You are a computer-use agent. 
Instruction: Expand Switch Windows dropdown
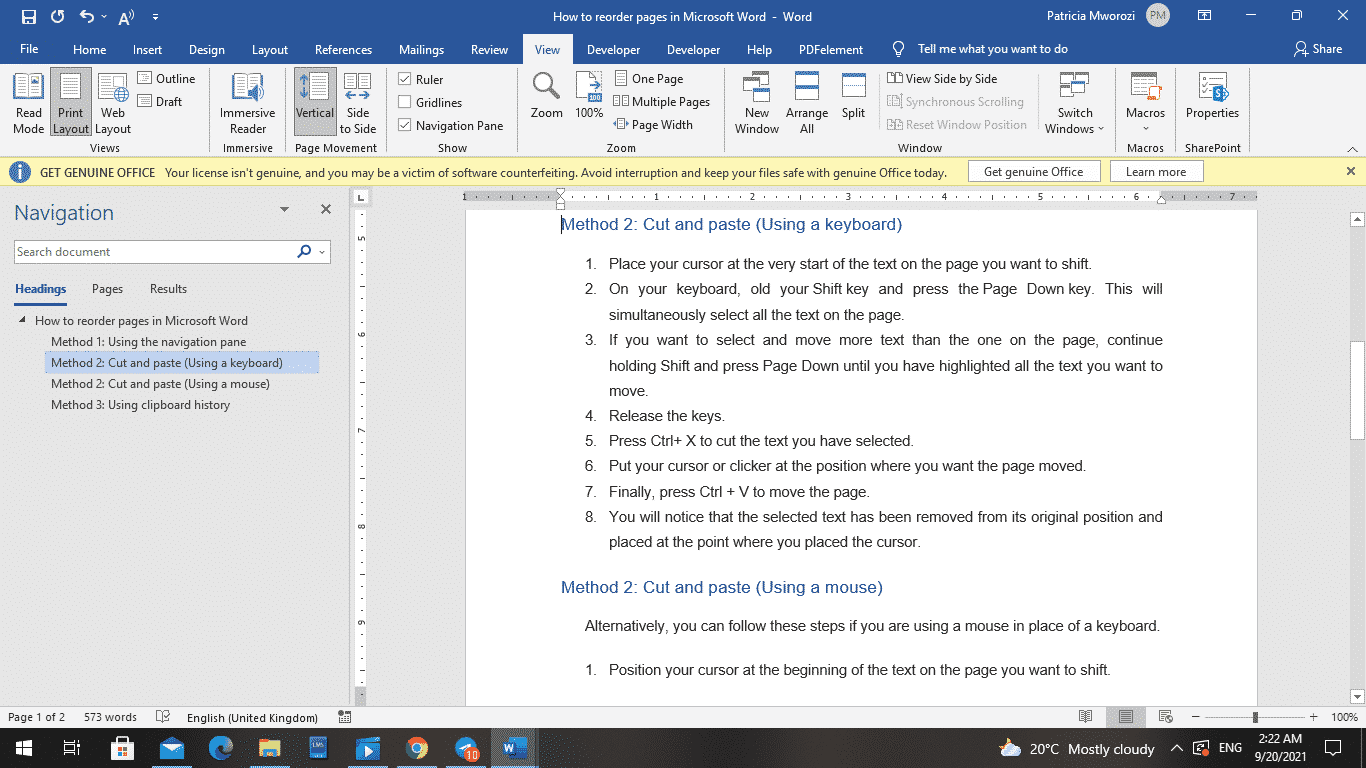click(x=1101, y=129)
